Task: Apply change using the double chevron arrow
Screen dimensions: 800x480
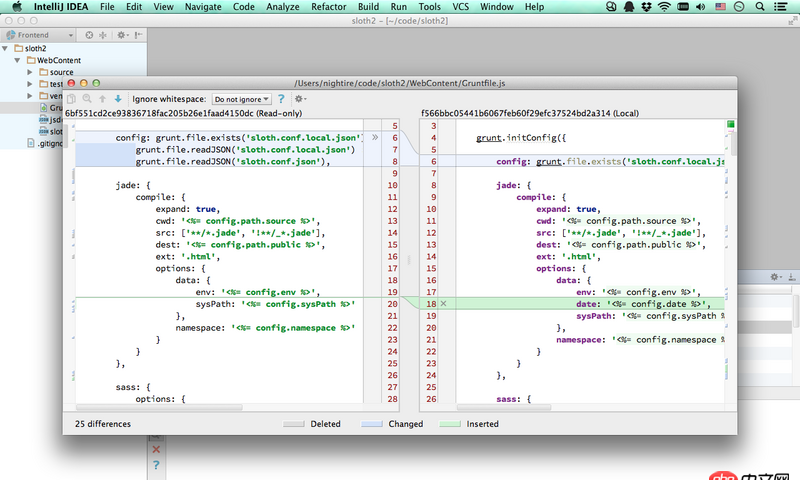Action: point(374,135)
